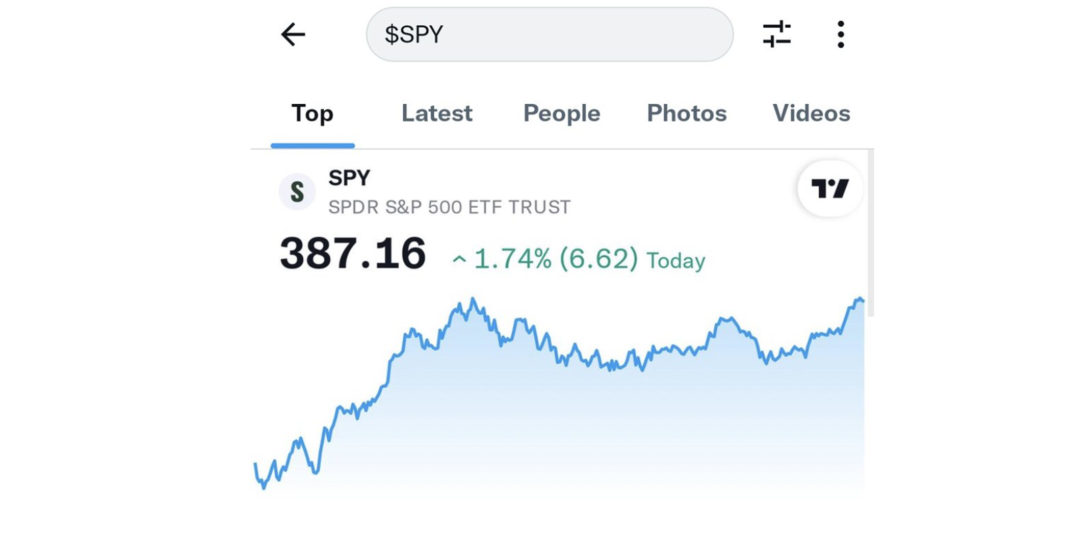1080x540 pixels.
Task: Open the search filter settings icon
Action: (777, 35)
